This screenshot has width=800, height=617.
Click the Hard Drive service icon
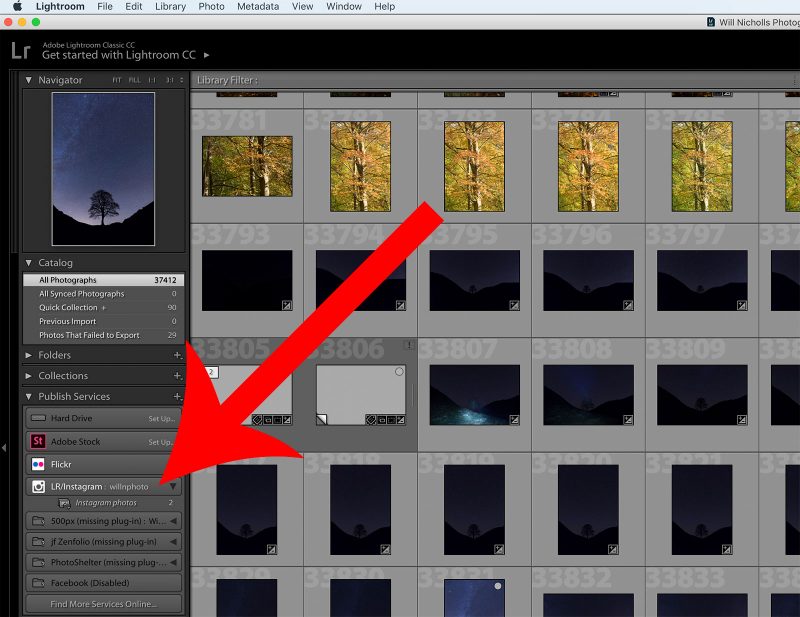(x=38, y=418)
